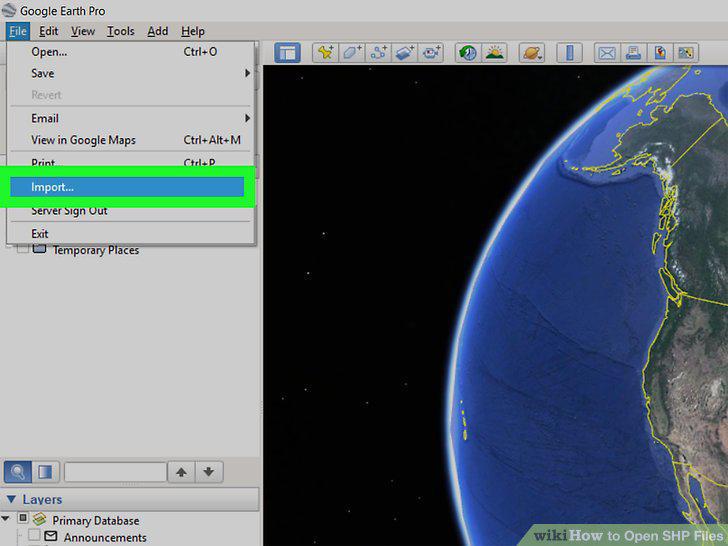Click the Announcements envelope icon
Screen dimensions: 728x546
(x=51, y=537)
